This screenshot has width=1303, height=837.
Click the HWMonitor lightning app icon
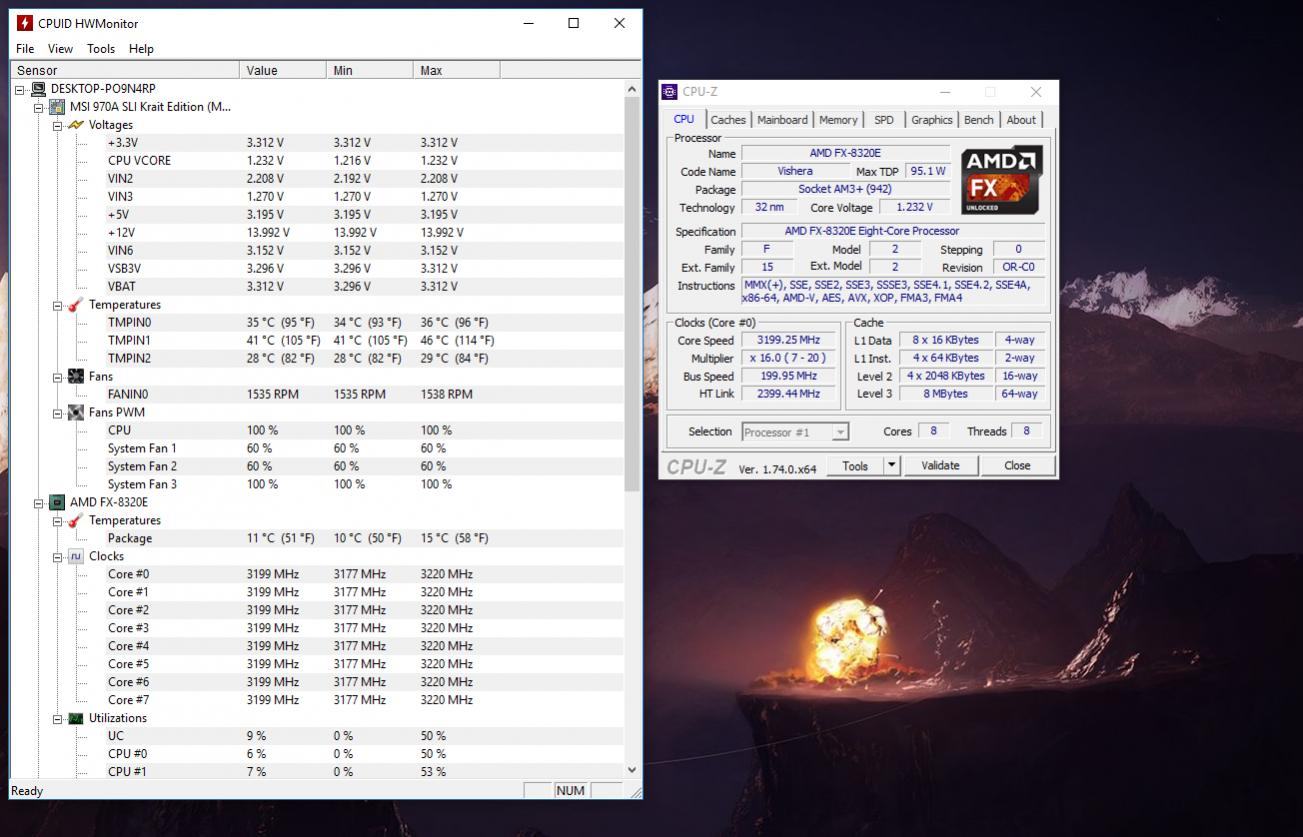tap(25, 23)
